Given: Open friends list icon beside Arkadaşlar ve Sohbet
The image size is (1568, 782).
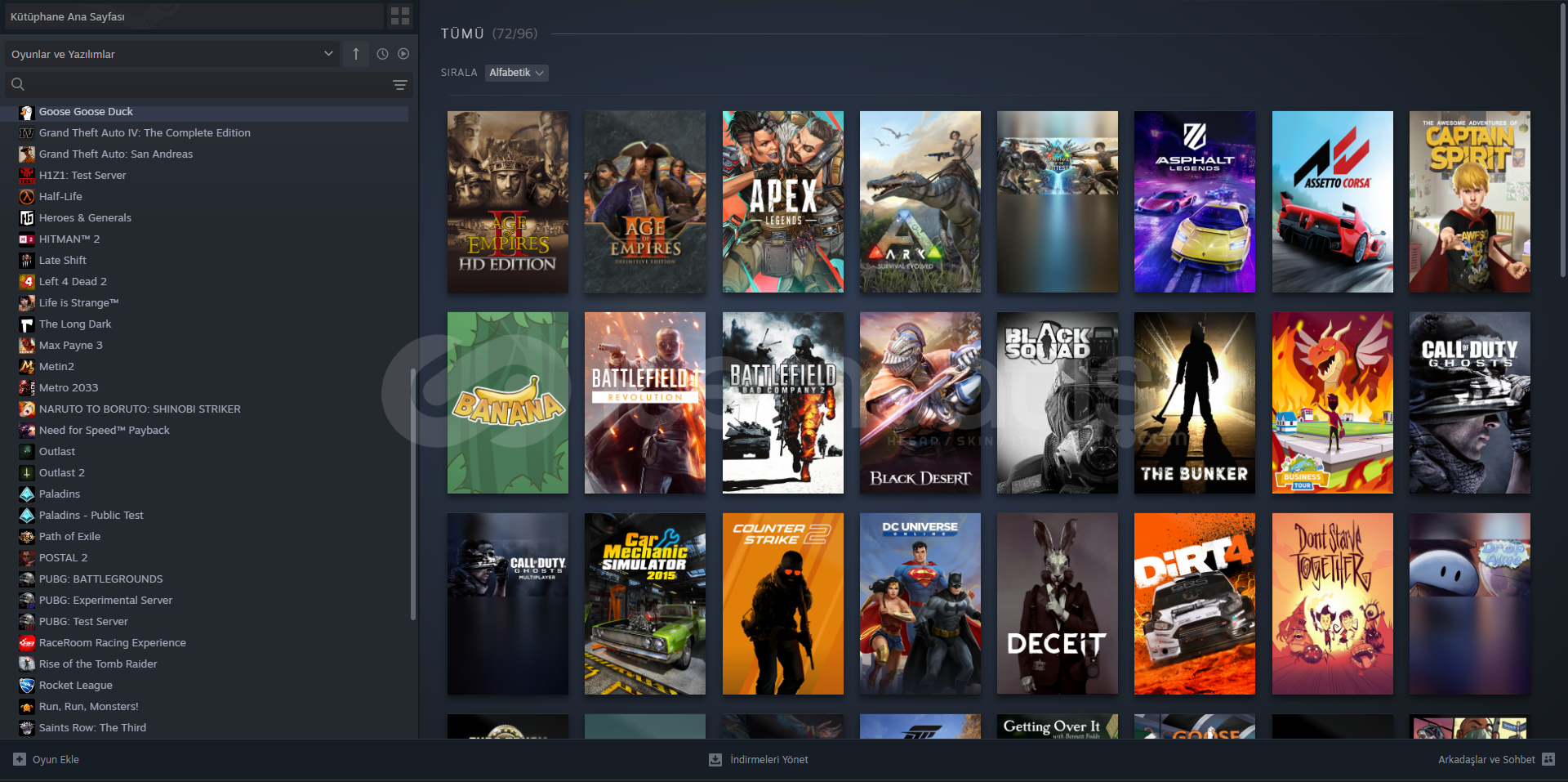Looking at the screenshot, I should [x=1548, y=759].
